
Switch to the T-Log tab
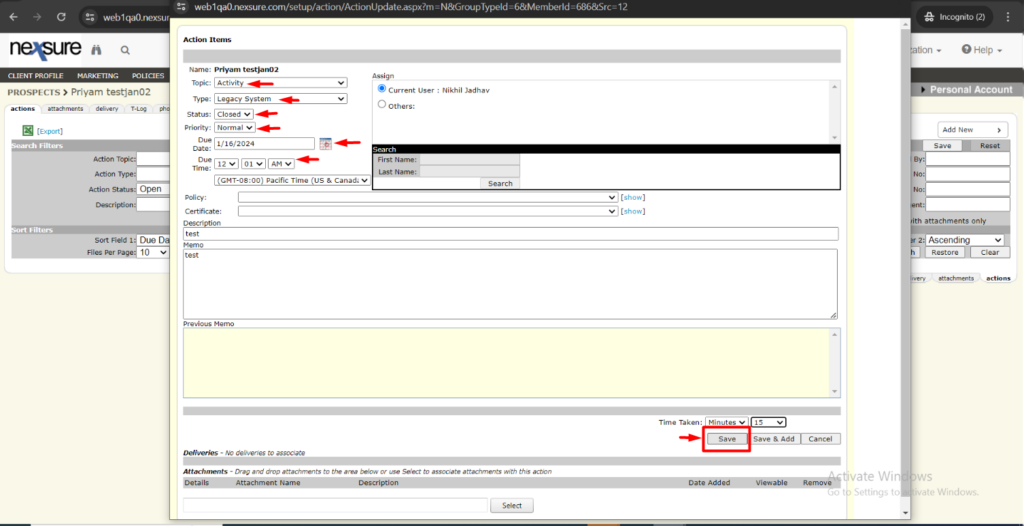pyautogui.click(x=138, y=108)
